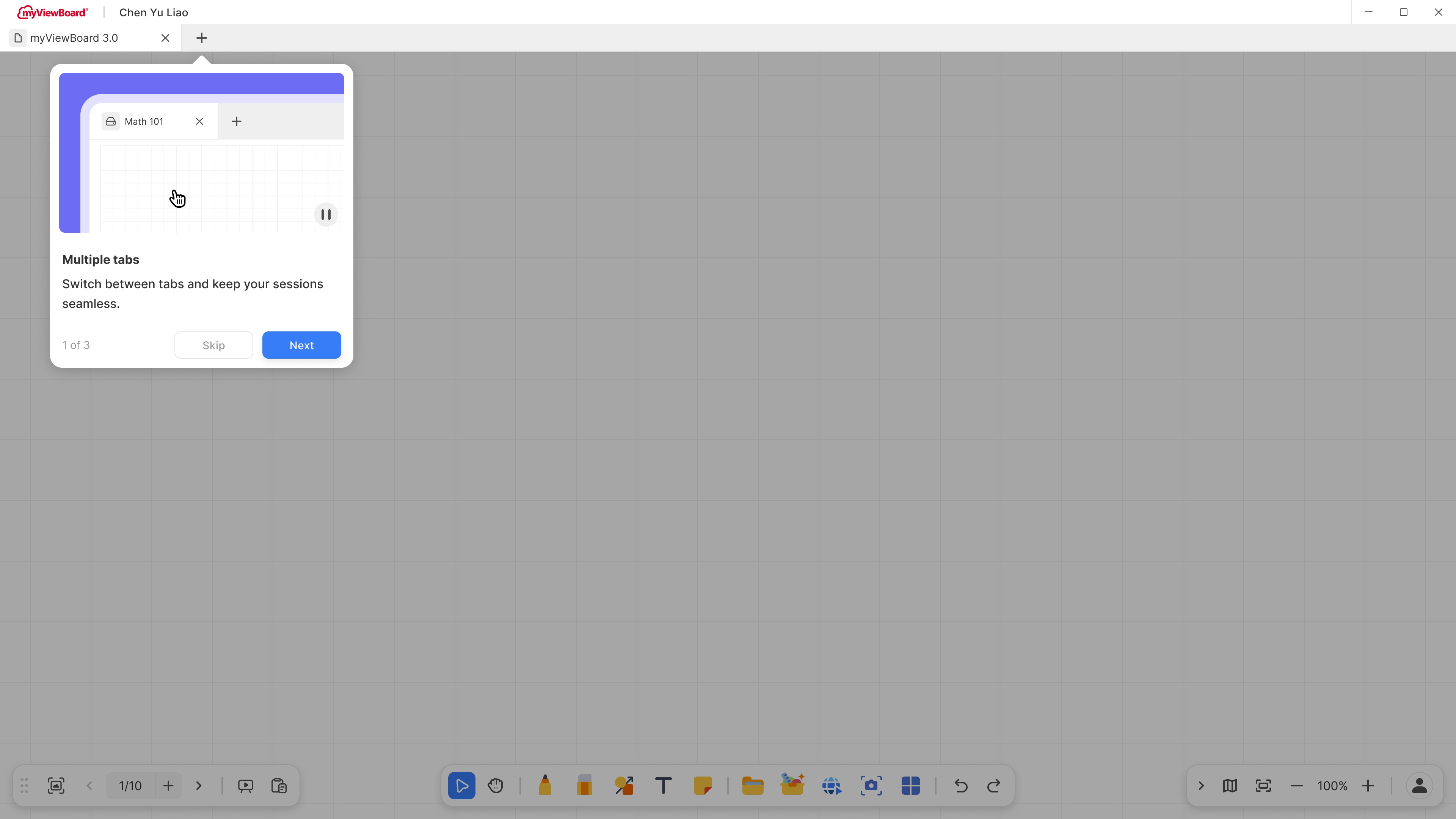Open the grid widgets menu

pos(910,785)
